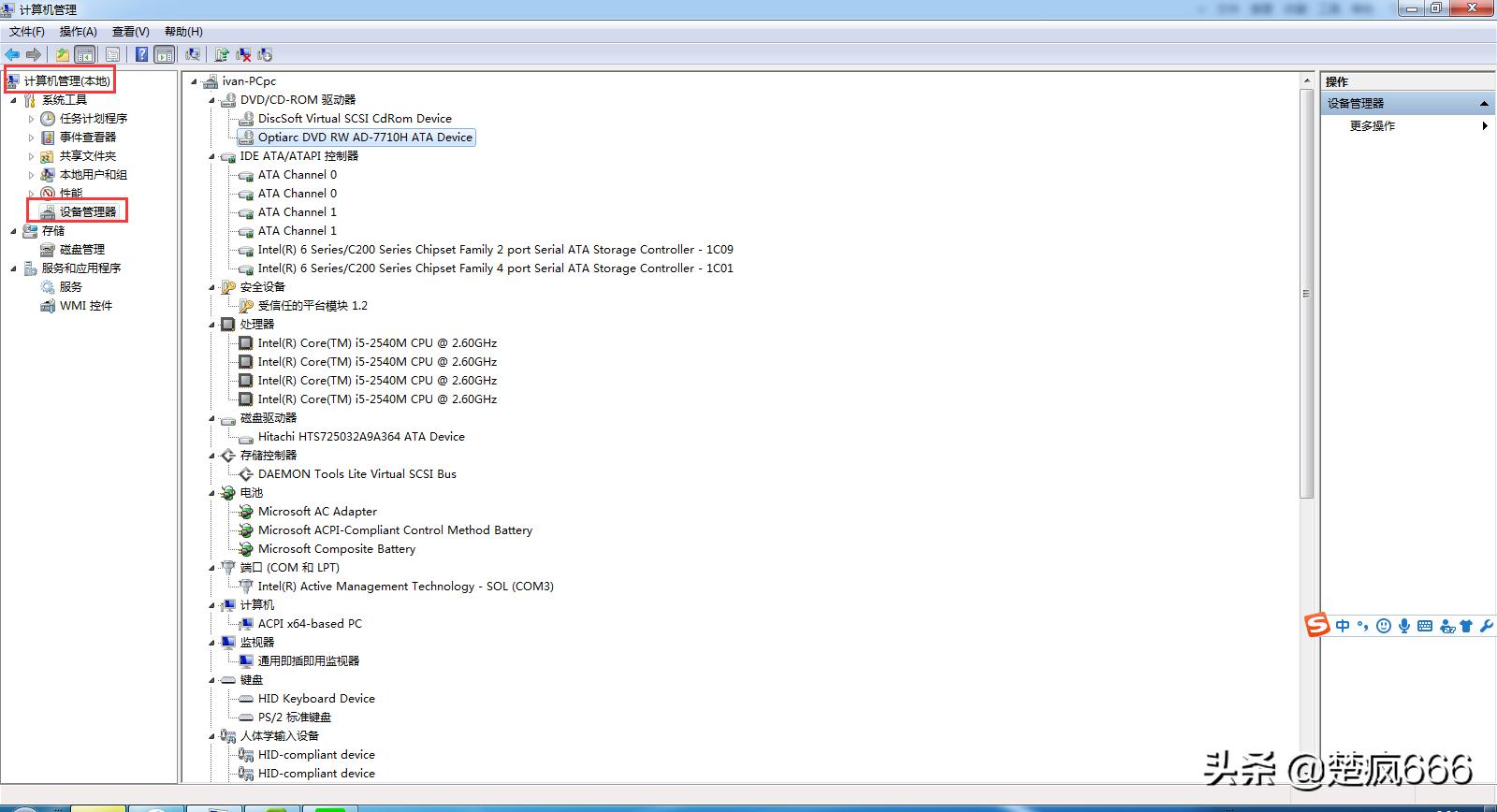The image size is (1497, 812).
Task: Click the Forward arrow in the toolbar
Action: point(34,55)
